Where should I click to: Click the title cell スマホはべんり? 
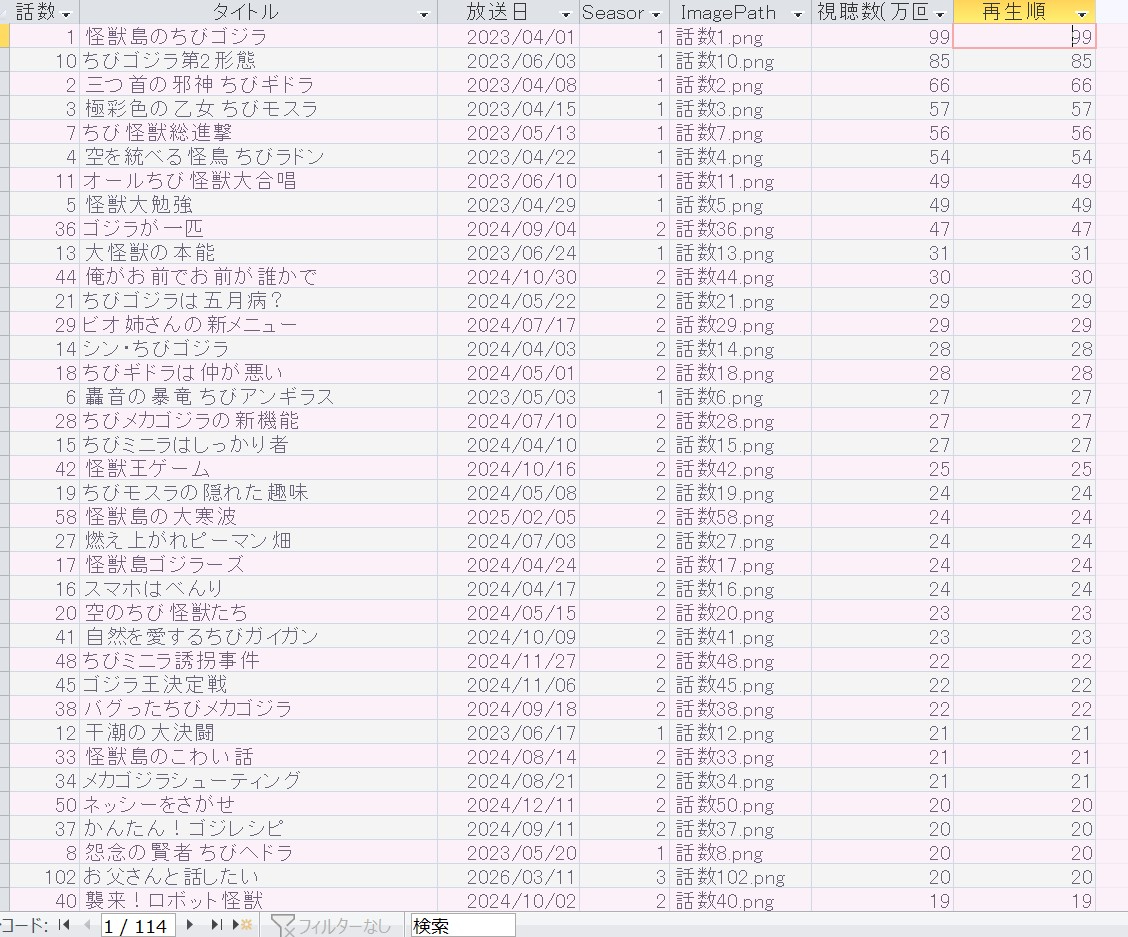pyautogui.click(x=258, y=589)
